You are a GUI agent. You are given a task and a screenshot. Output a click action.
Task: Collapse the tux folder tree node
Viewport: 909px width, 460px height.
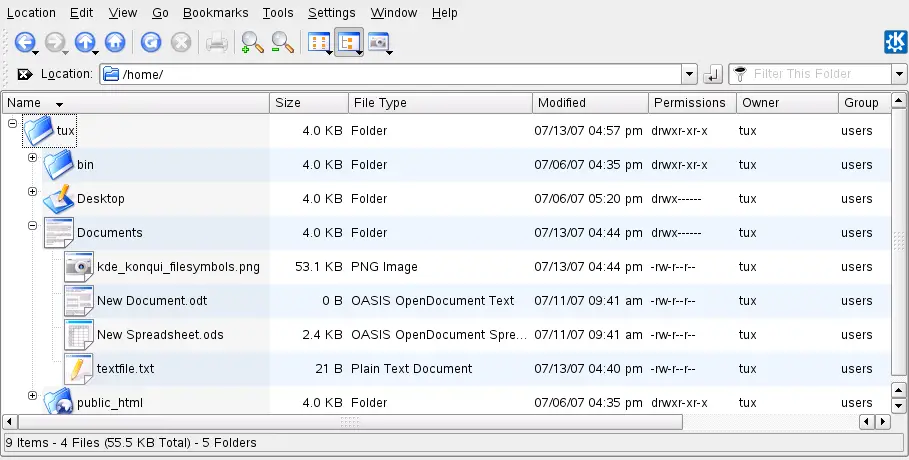(12, 123)
